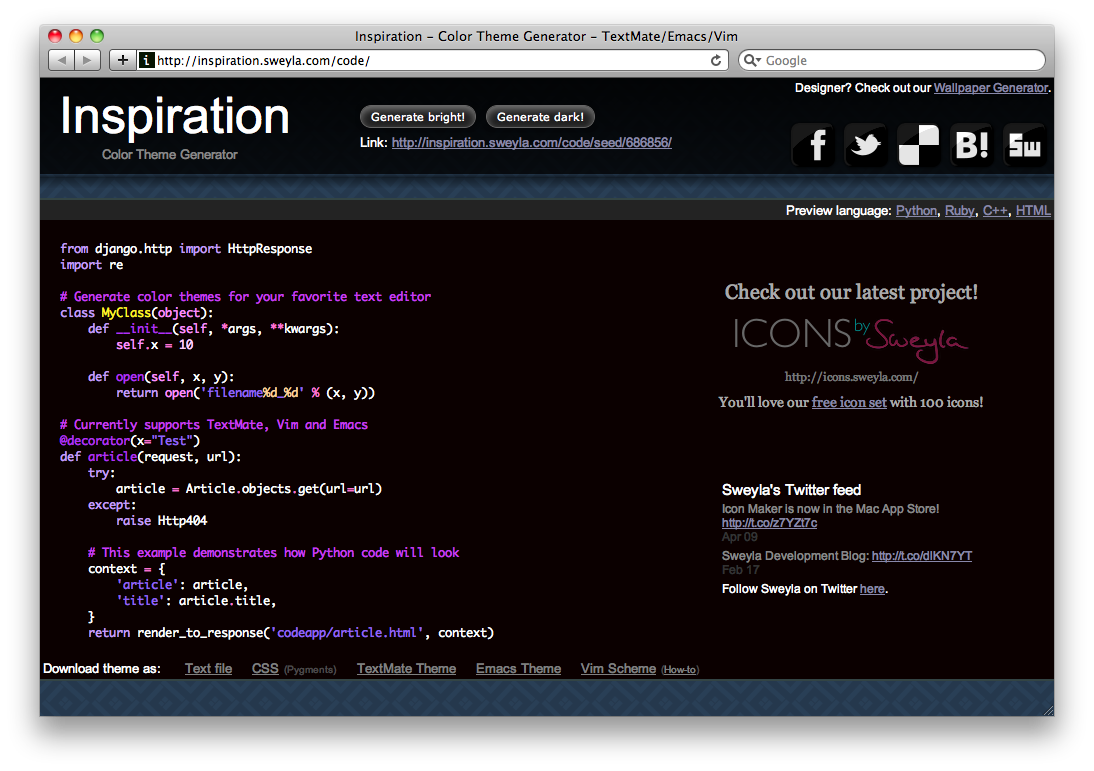Click the code line 'raise Http404'
1094x771 pixels.
161,521
